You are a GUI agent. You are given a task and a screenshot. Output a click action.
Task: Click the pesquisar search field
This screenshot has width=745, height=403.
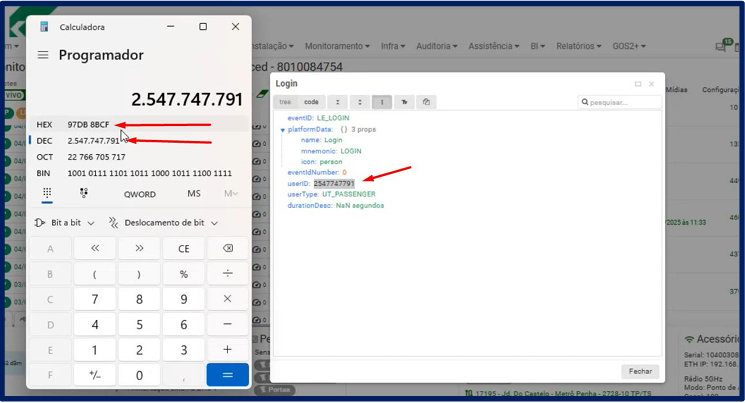[620, 102]
